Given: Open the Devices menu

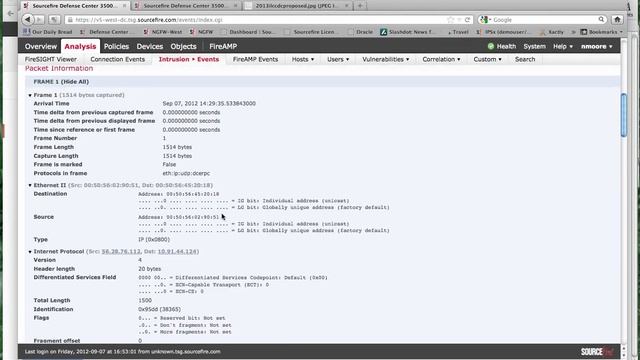Looking at the screenshot, I should (150, 47).
